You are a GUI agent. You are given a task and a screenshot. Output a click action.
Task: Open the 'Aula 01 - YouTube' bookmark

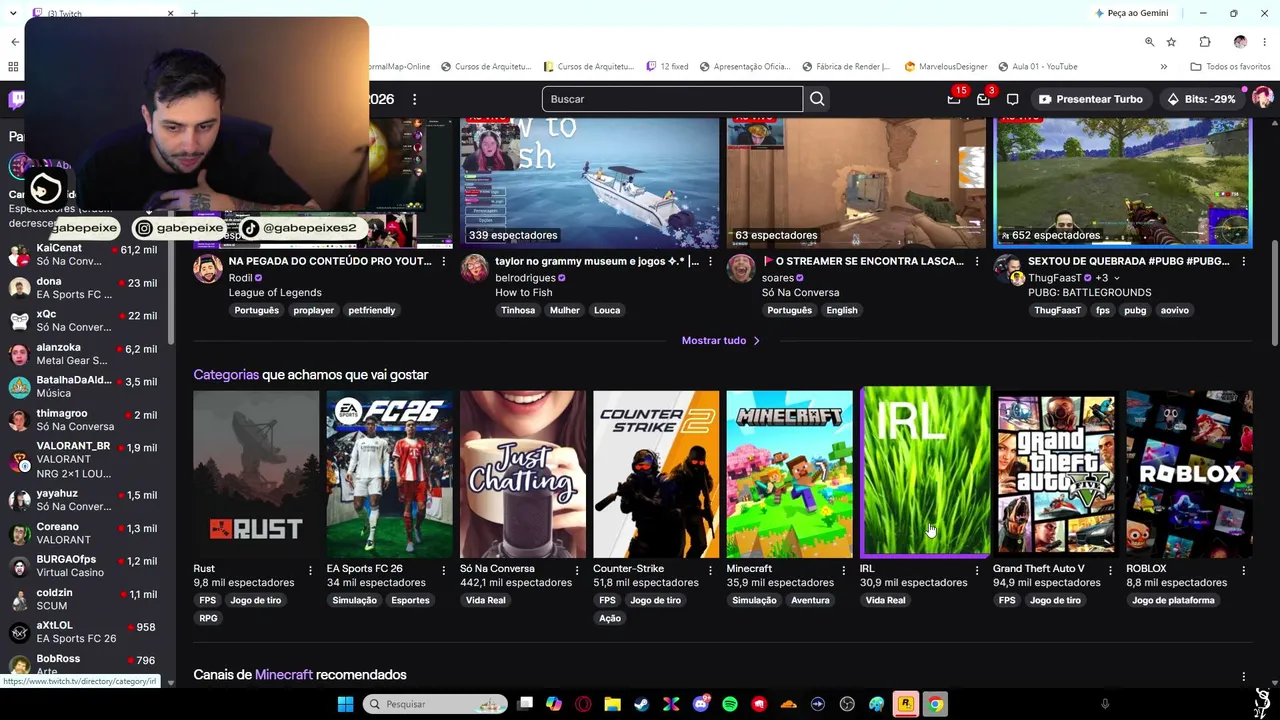tap(1037, 67)
